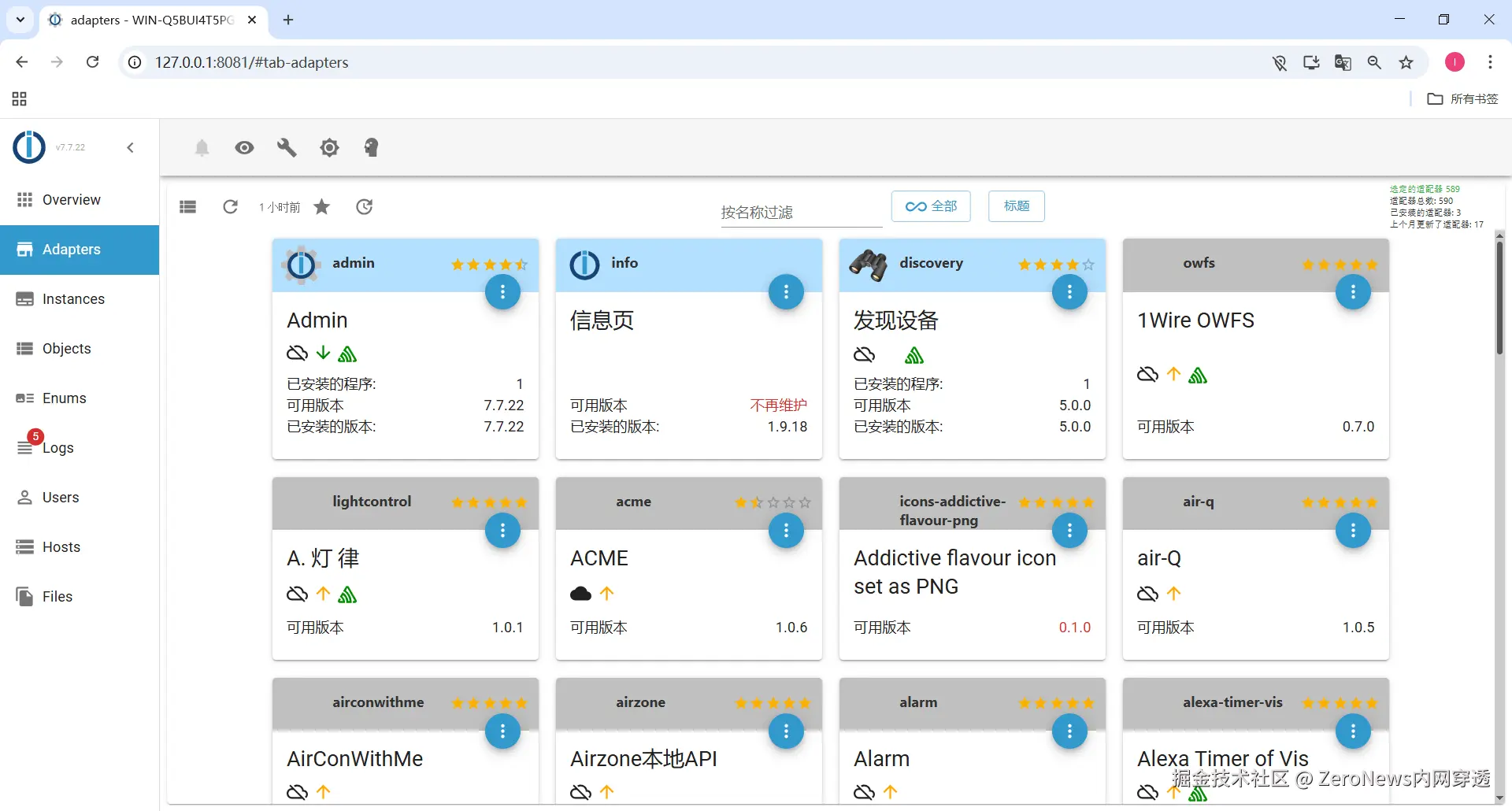
Task: Click the owfs adapter star rating
Action: [1340, 265]
